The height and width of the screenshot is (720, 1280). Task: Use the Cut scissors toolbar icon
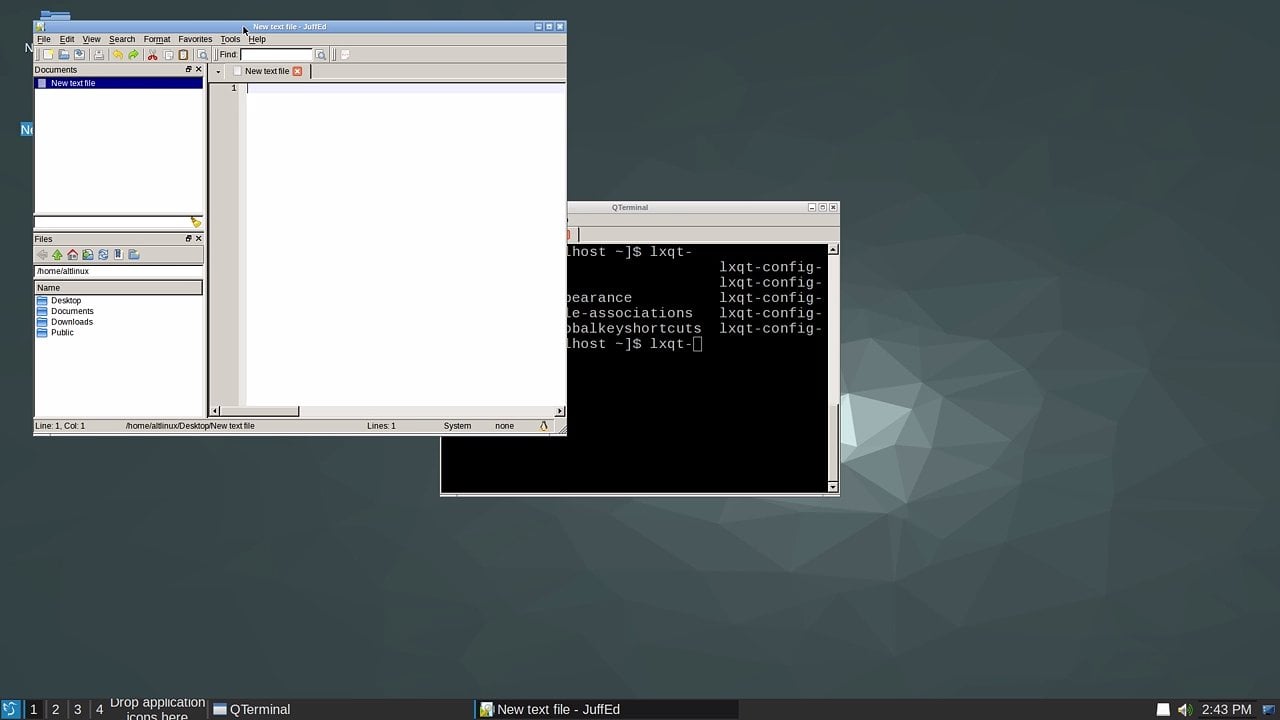coord(151,55)
